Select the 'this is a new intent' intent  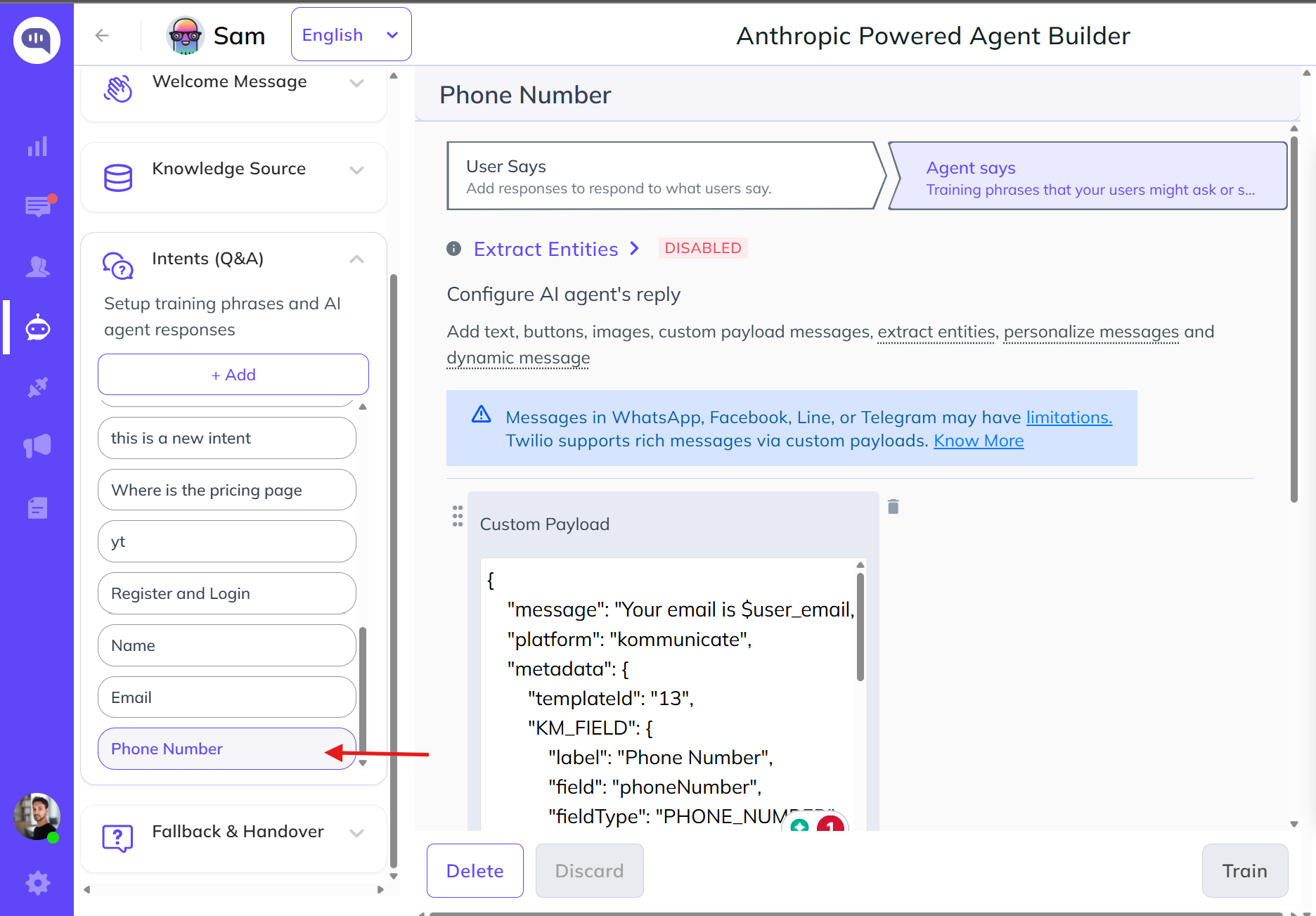(x=227, y=438)
